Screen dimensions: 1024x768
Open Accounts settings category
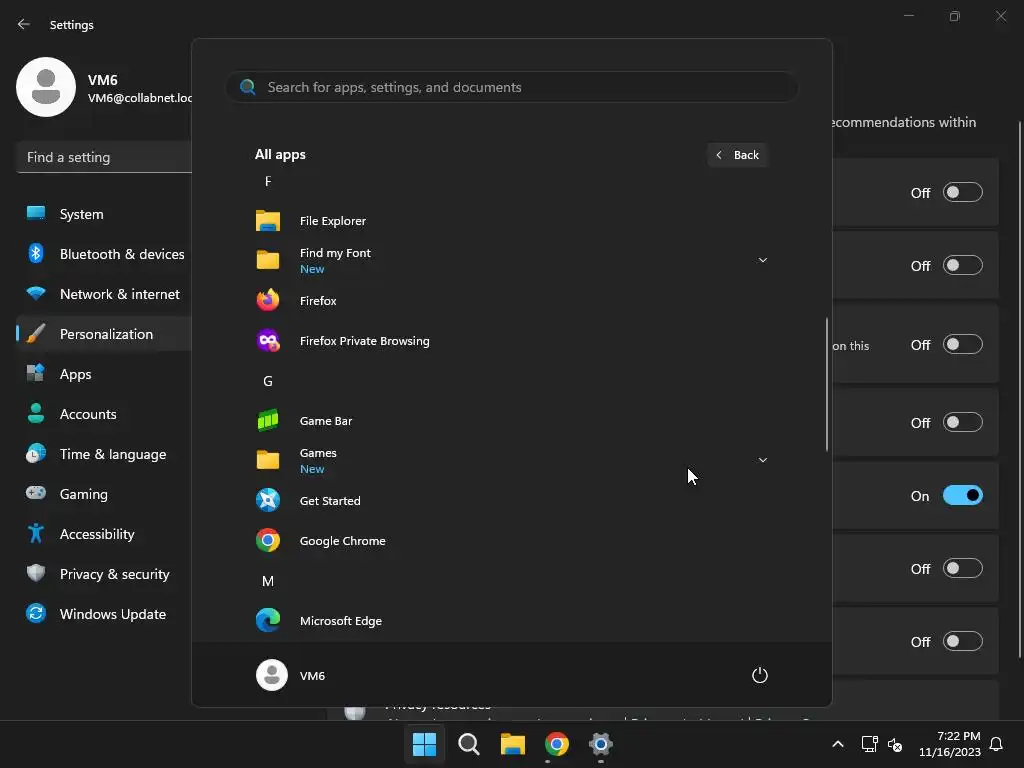tap(104, 414)
